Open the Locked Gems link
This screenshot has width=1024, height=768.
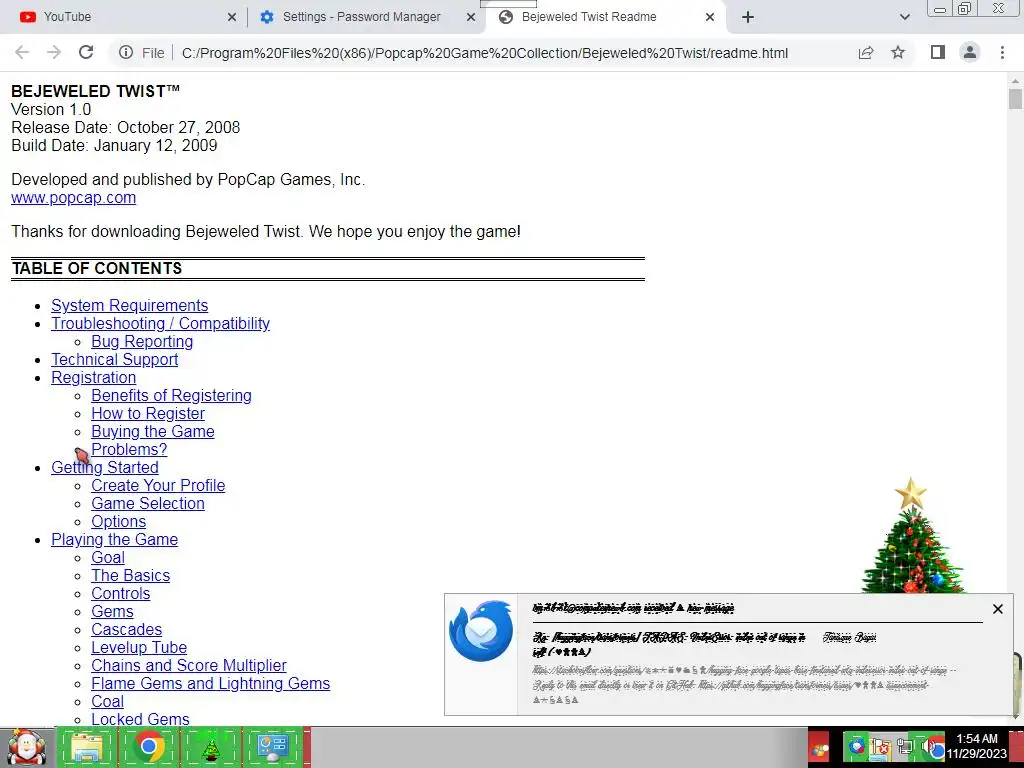point(140,719)
